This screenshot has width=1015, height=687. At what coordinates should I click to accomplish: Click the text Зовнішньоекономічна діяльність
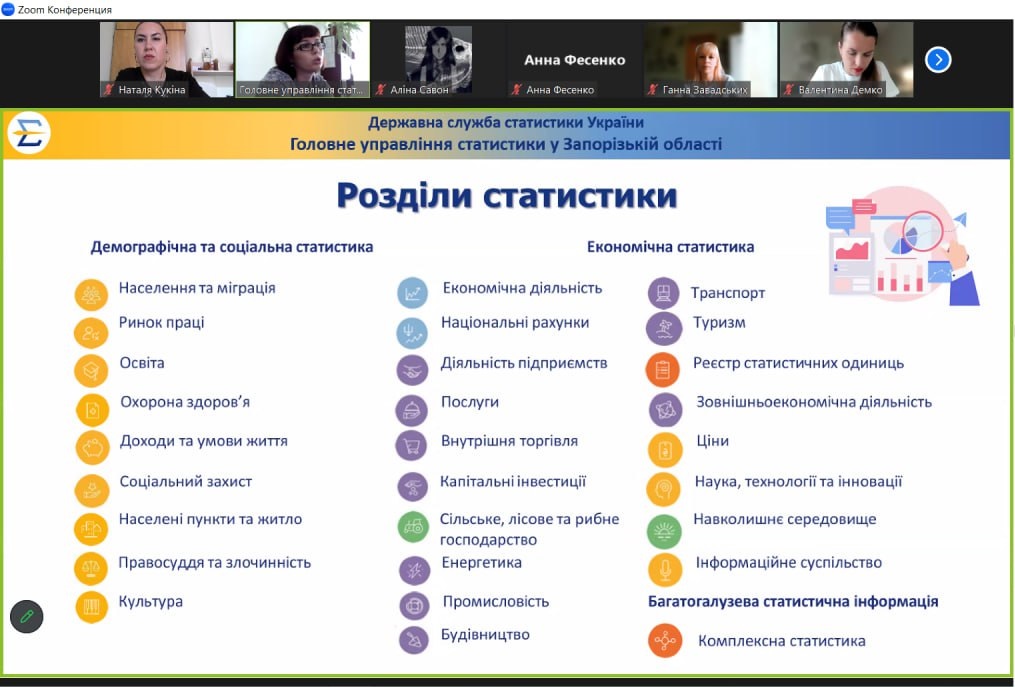[x=814, y=402]
